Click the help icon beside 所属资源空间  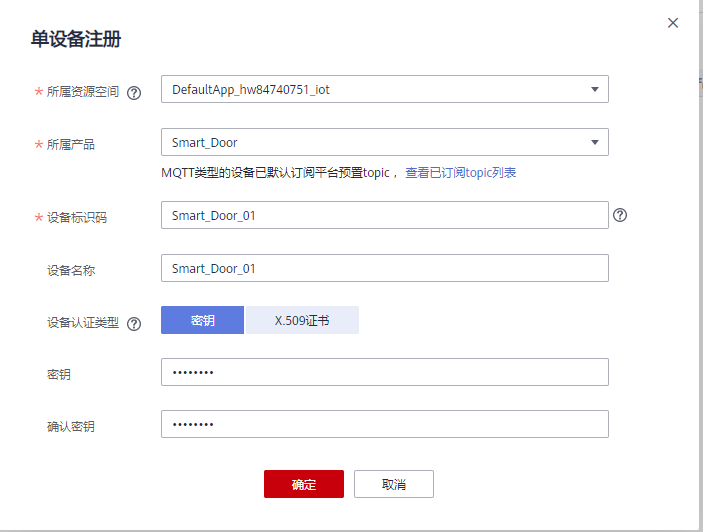coord(134,92)
